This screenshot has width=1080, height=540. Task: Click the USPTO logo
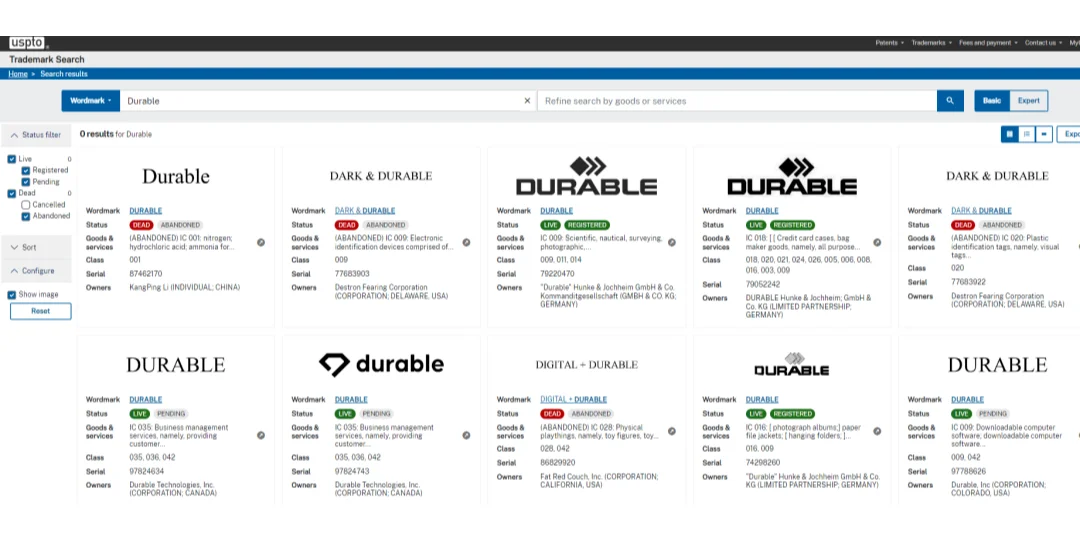pos(28,43)
